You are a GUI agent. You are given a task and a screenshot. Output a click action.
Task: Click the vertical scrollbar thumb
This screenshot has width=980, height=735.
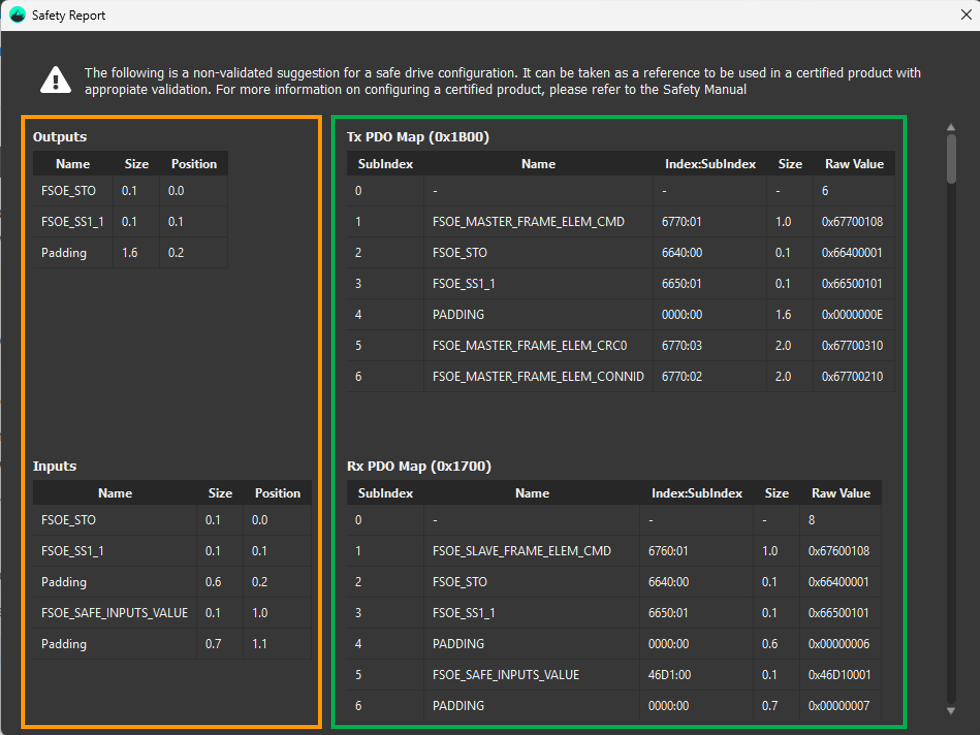951,160
